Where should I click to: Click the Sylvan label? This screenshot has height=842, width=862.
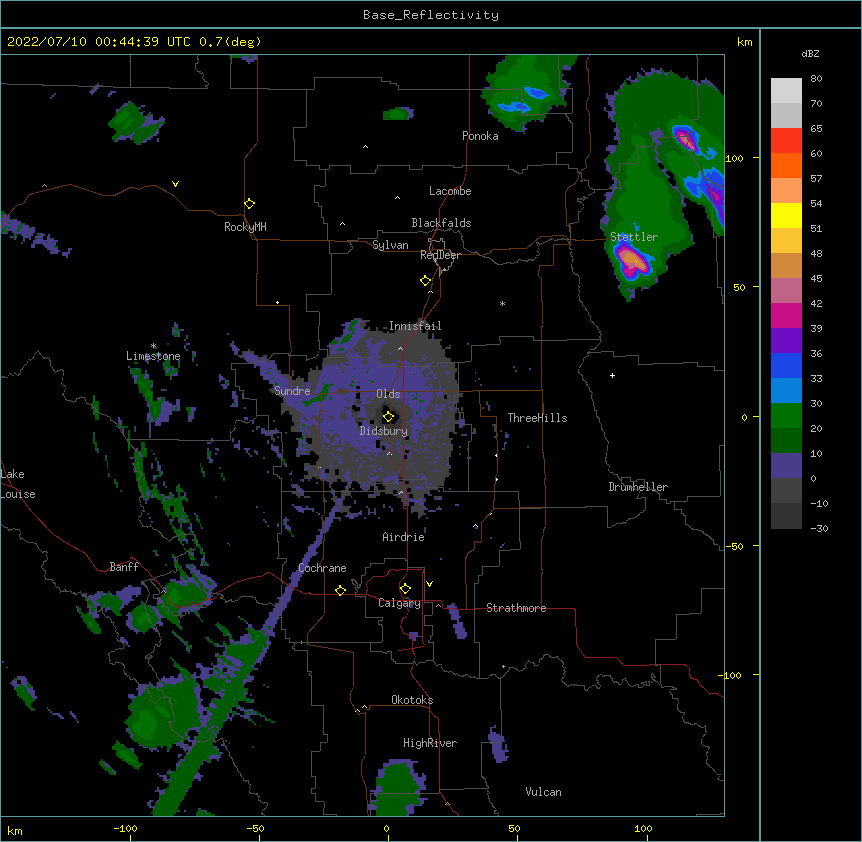390,245
